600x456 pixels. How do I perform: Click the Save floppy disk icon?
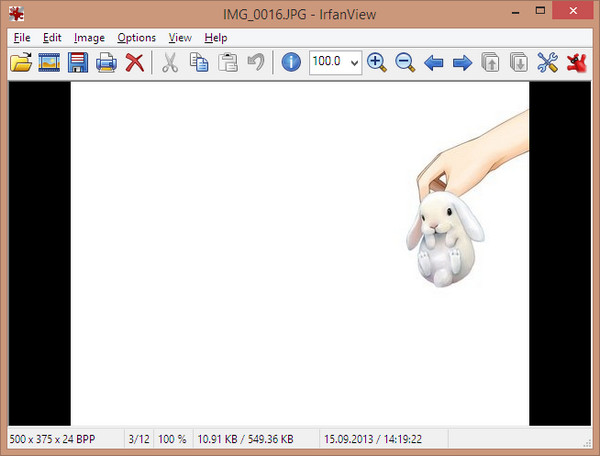coord(78,63)
